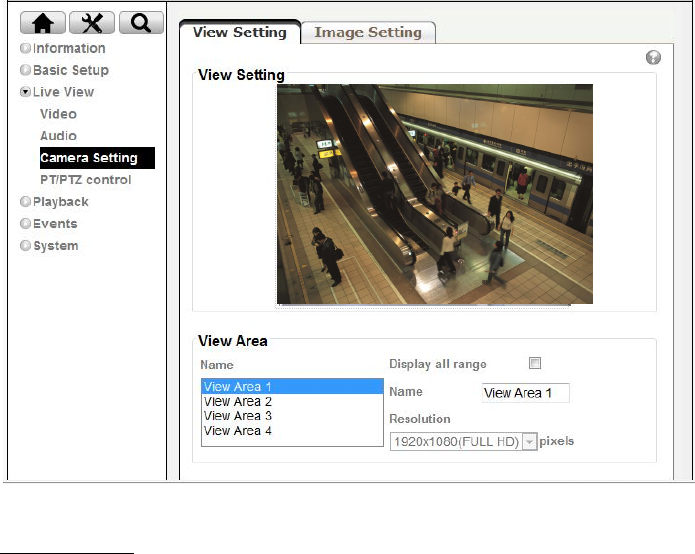The image size is (695, 554).
Task: Expand the Playback menu bullet
Action: 25,202
